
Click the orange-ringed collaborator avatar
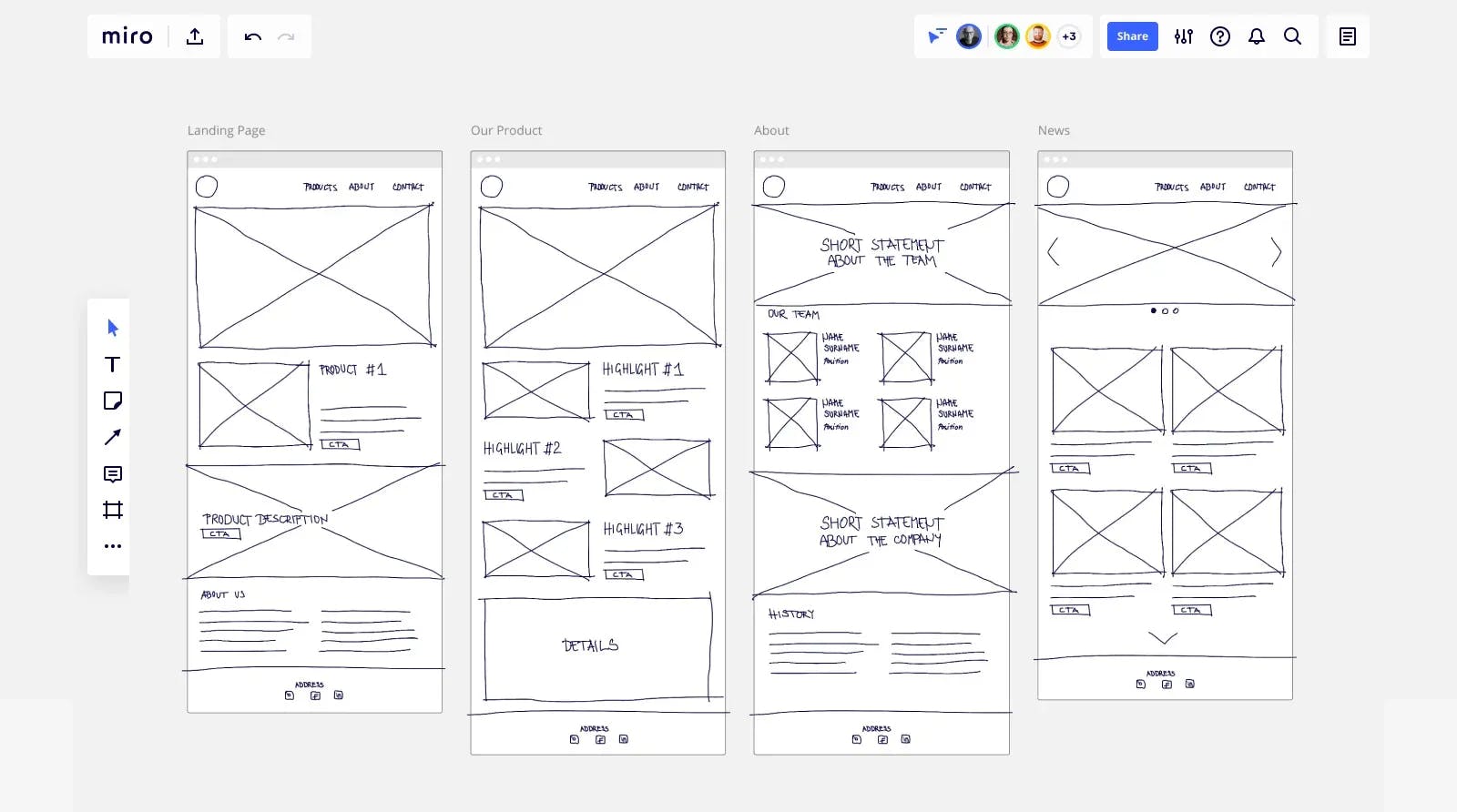click(x=1038, y=36)
